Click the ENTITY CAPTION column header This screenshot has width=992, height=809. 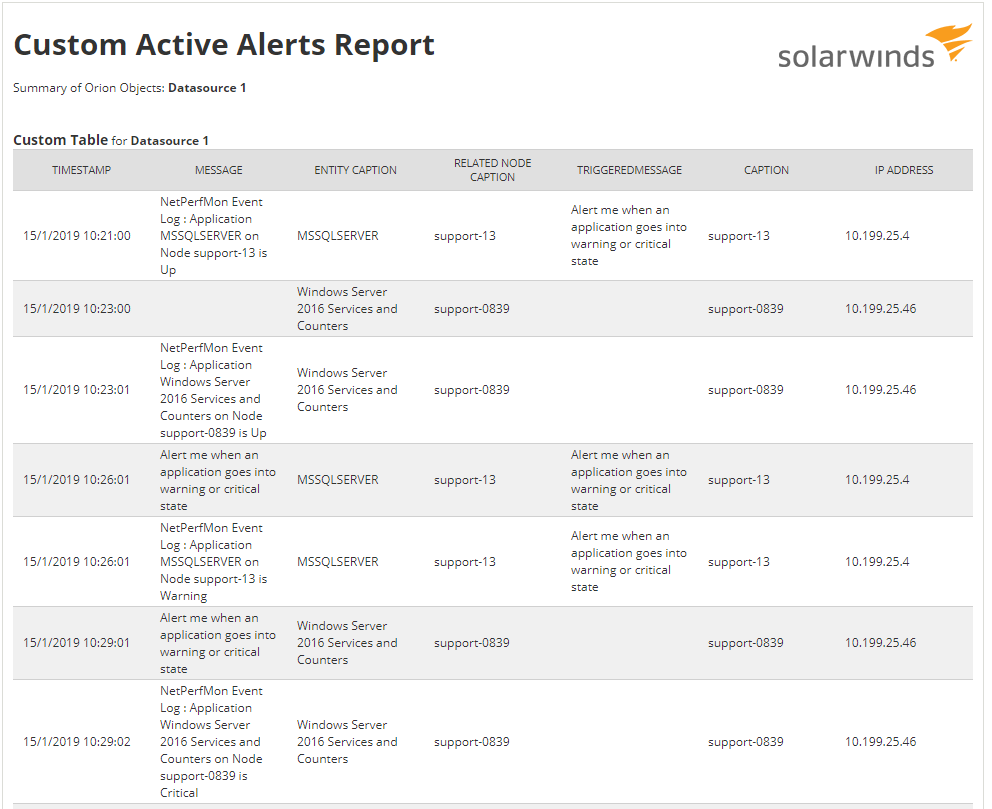(x=356, y=170)
